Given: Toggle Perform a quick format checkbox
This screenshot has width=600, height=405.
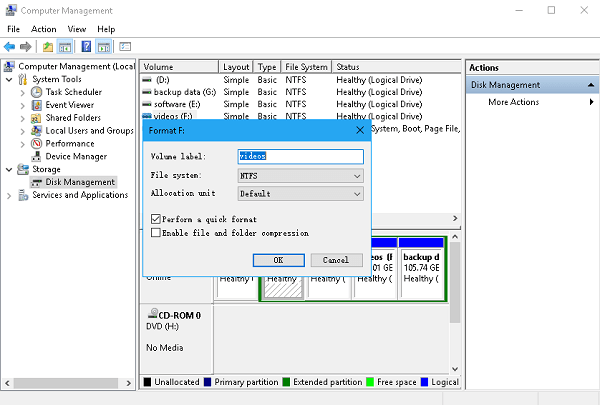Looking at the screenshot, I should tap(155, 219).
